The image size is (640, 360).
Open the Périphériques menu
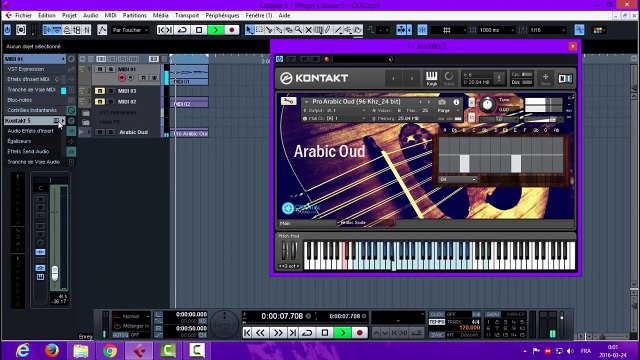coord(222,16)
